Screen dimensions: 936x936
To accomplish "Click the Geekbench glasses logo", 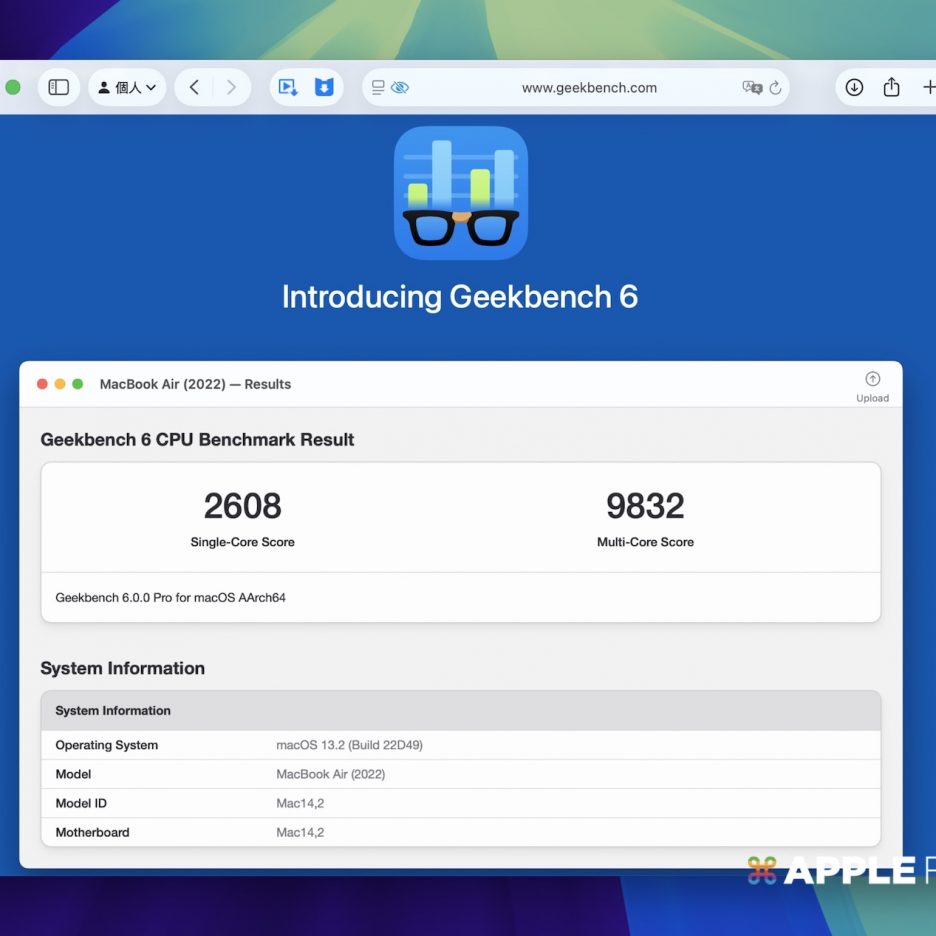I will pos(460,193).
